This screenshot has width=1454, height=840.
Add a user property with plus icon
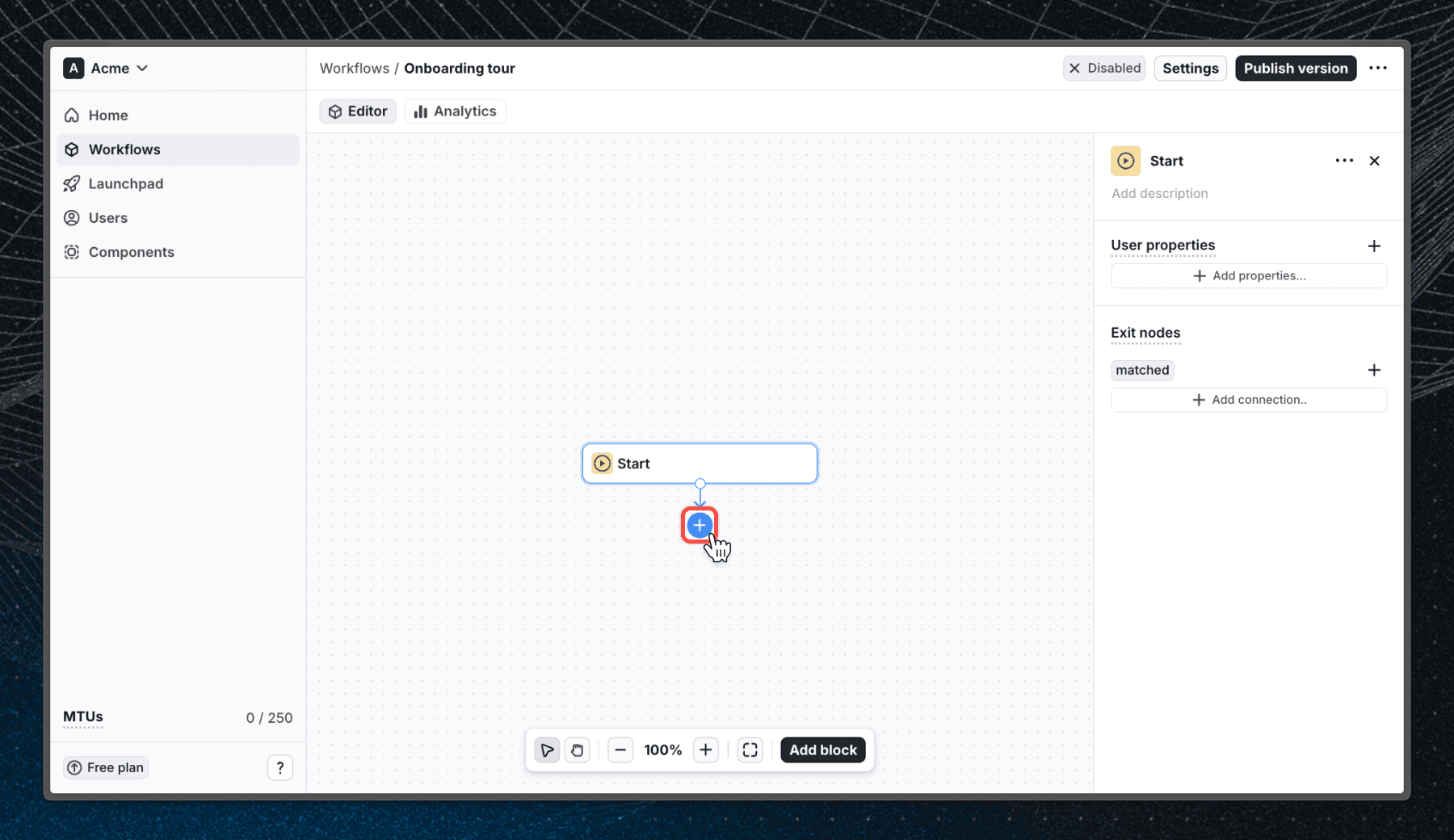click(x=1373, y=246)
